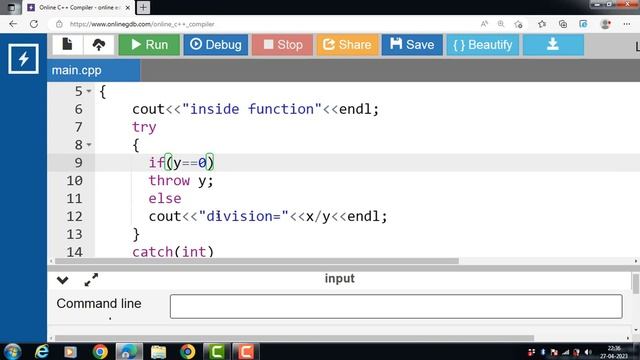
Task: Open the red Camtasia recorder taskbar icon
Action: point(246,351)
